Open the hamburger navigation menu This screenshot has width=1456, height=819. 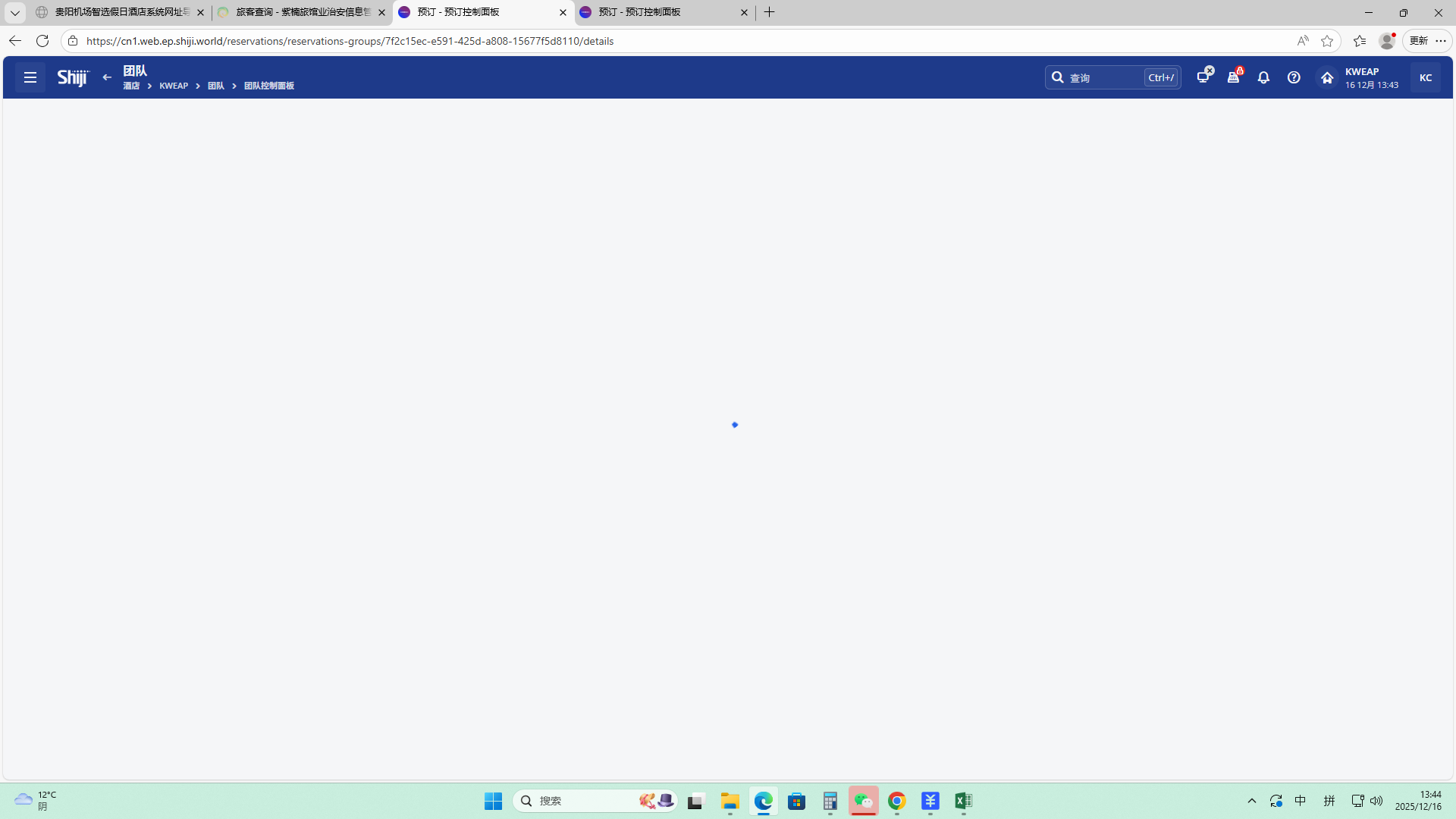click(30, 77)
